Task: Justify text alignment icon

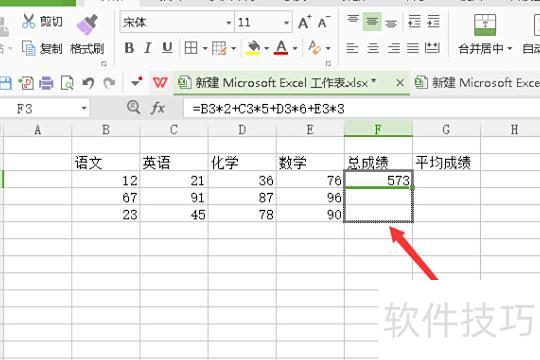Action: coord(413,48)
